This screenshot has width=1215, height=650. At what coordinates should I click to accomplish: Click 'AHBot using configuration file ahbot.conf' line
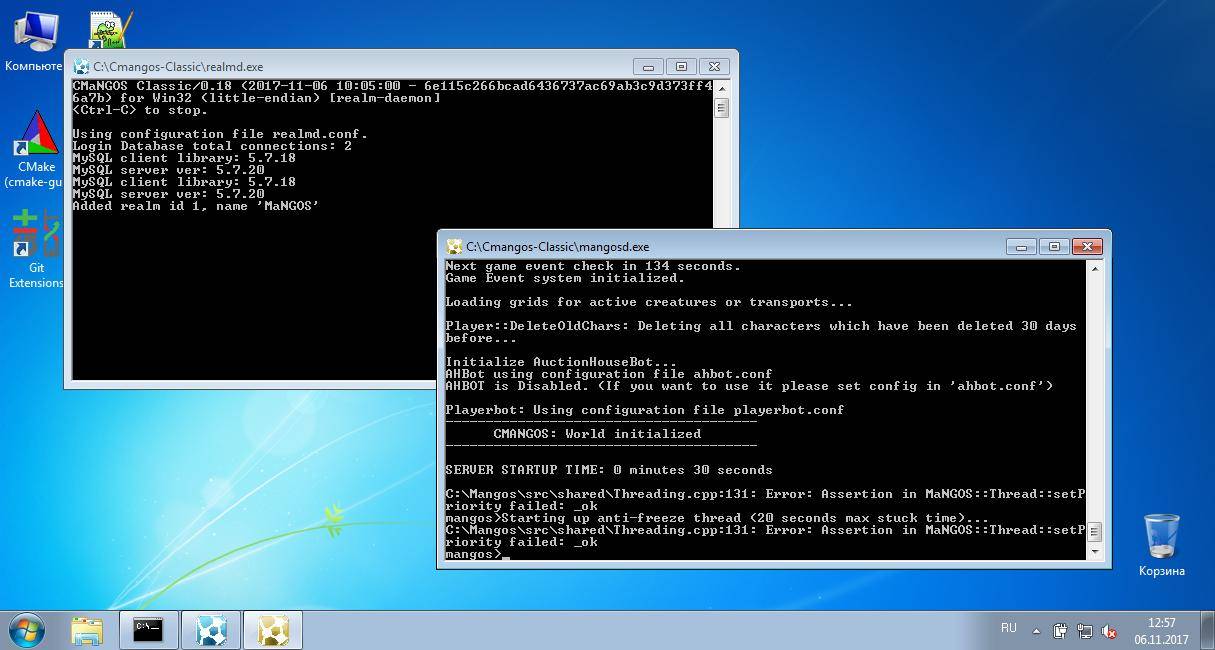[609, 374]
